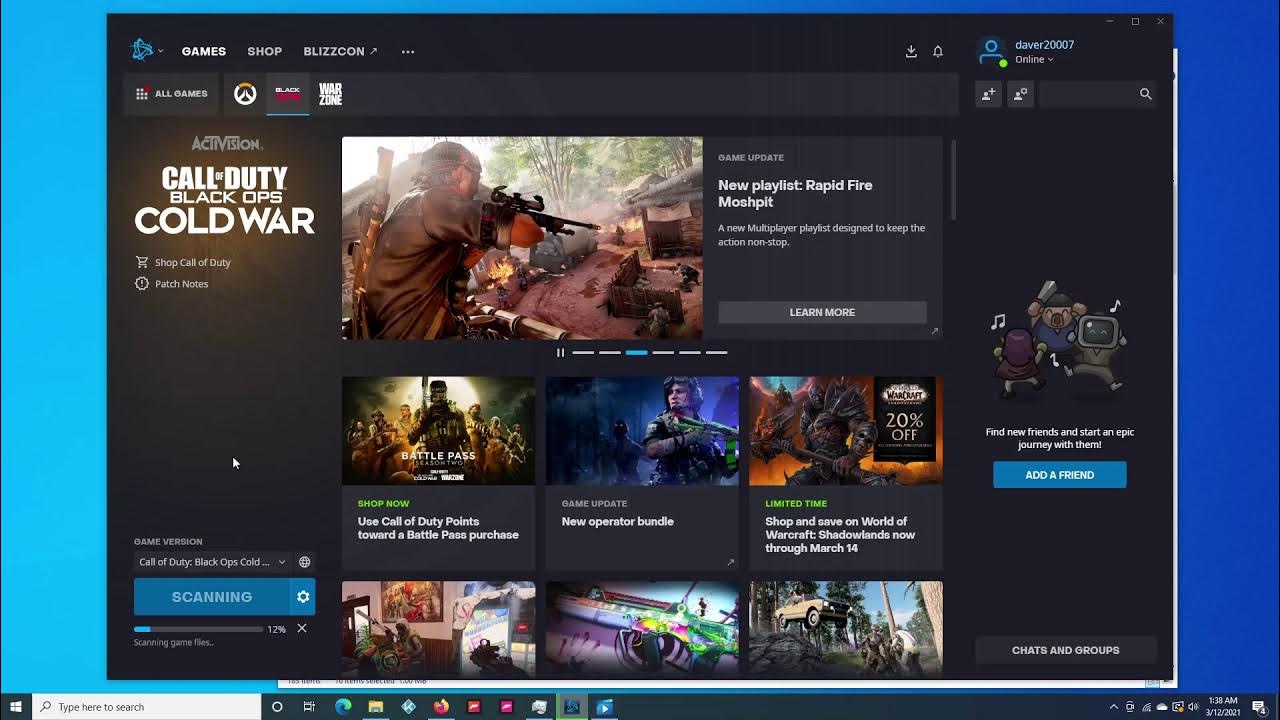Open friend management settings icon

tap(1020, 94)
